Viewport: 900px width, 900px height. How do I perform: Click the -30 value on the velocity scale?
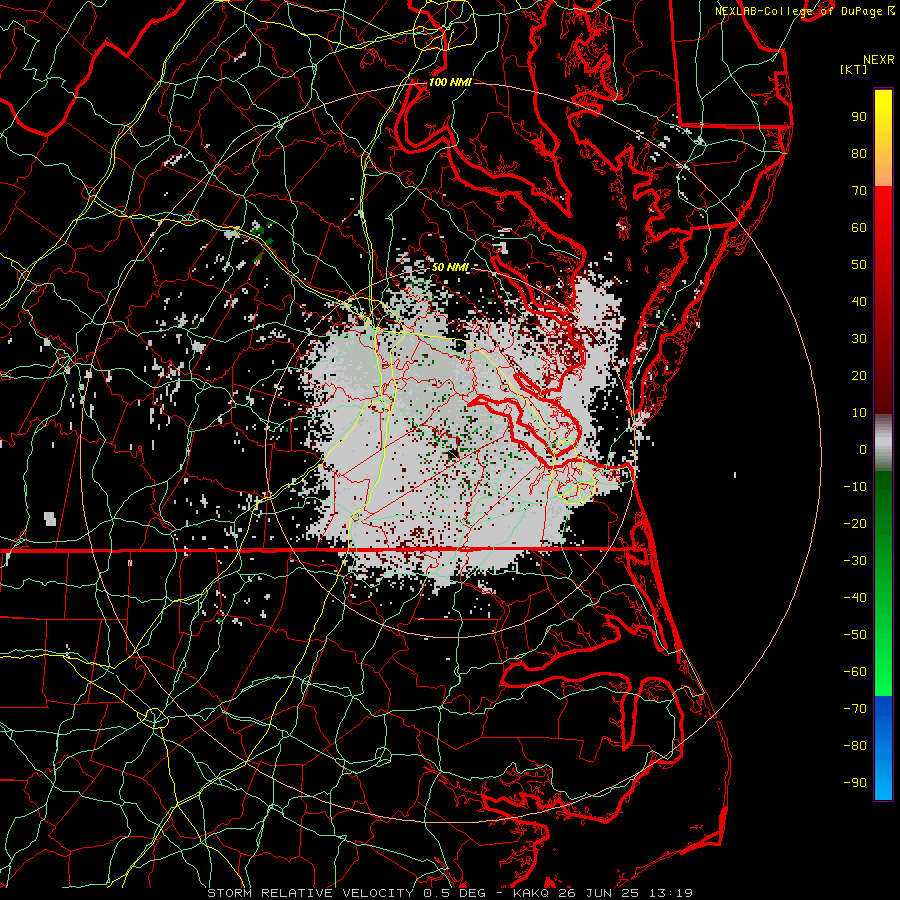855,561
